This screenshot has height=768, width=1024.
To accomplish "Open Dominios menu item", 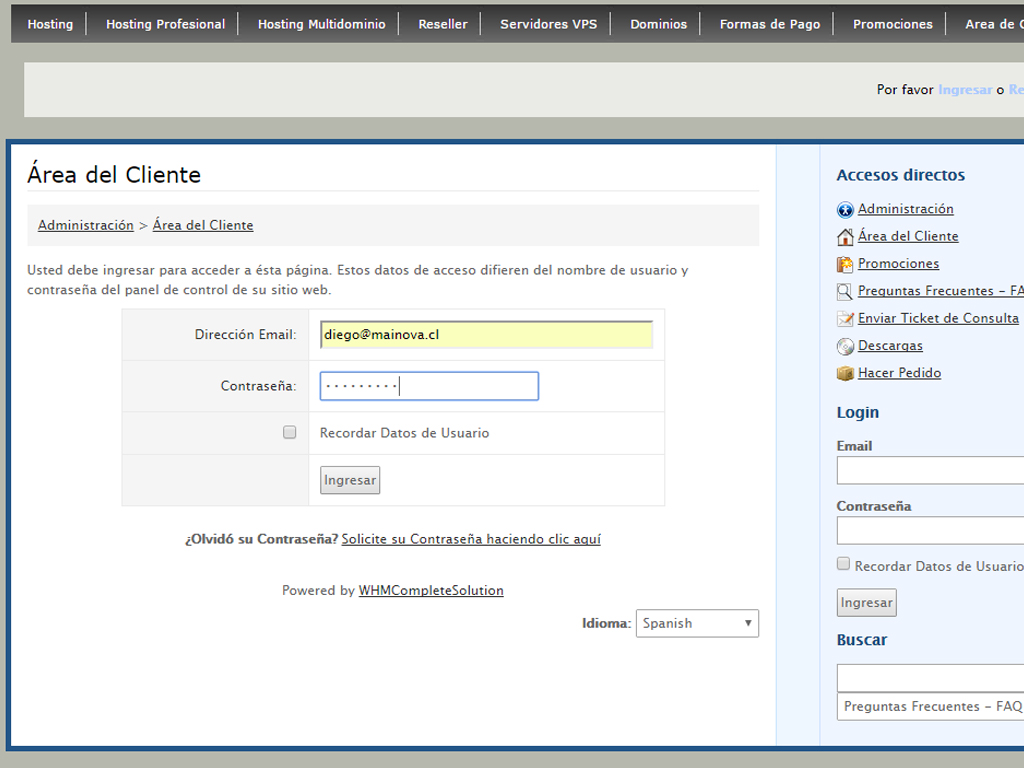I will coord(658,24).
